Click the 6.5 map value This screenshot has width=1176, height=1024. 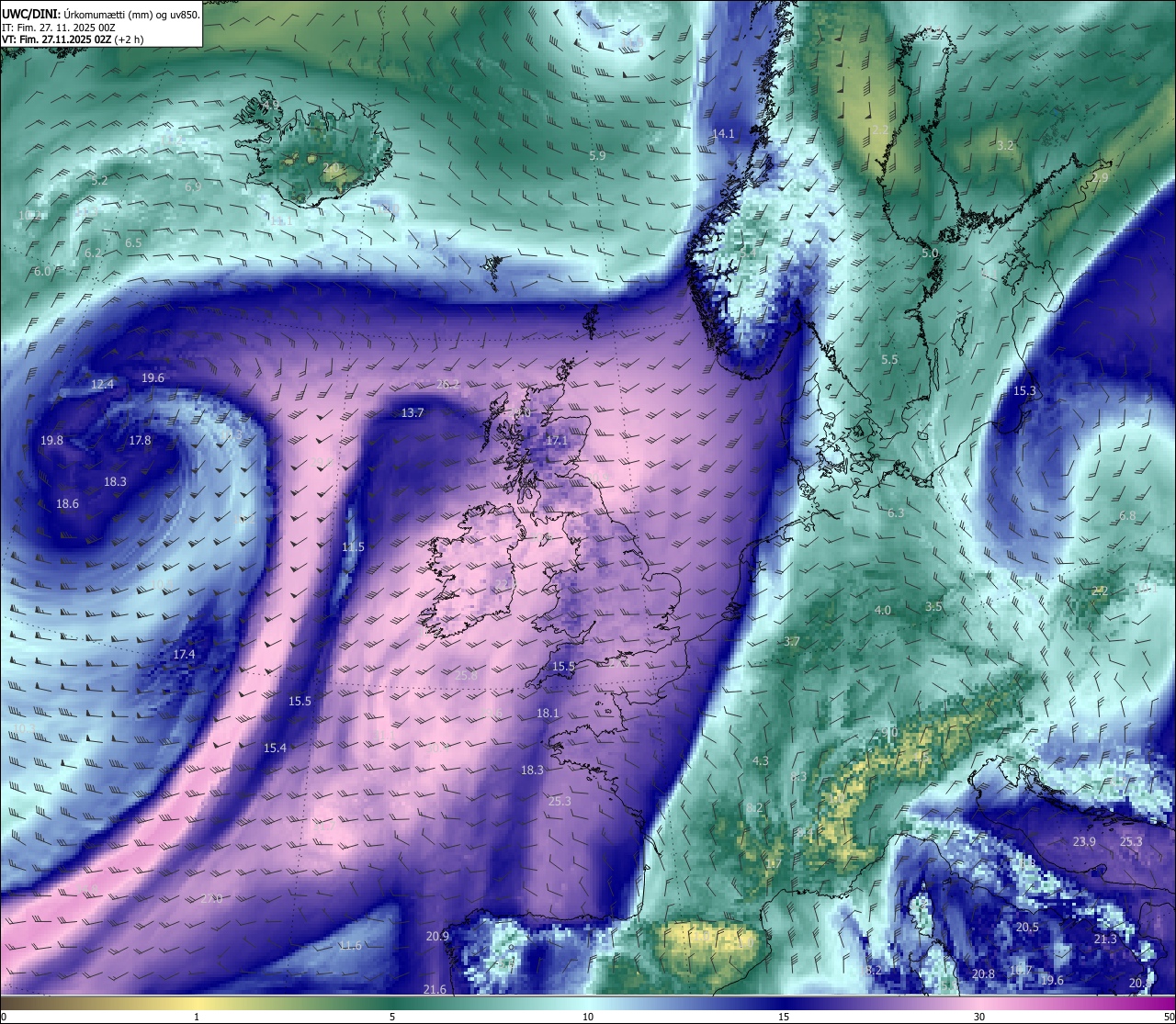(x=133, y=243)
